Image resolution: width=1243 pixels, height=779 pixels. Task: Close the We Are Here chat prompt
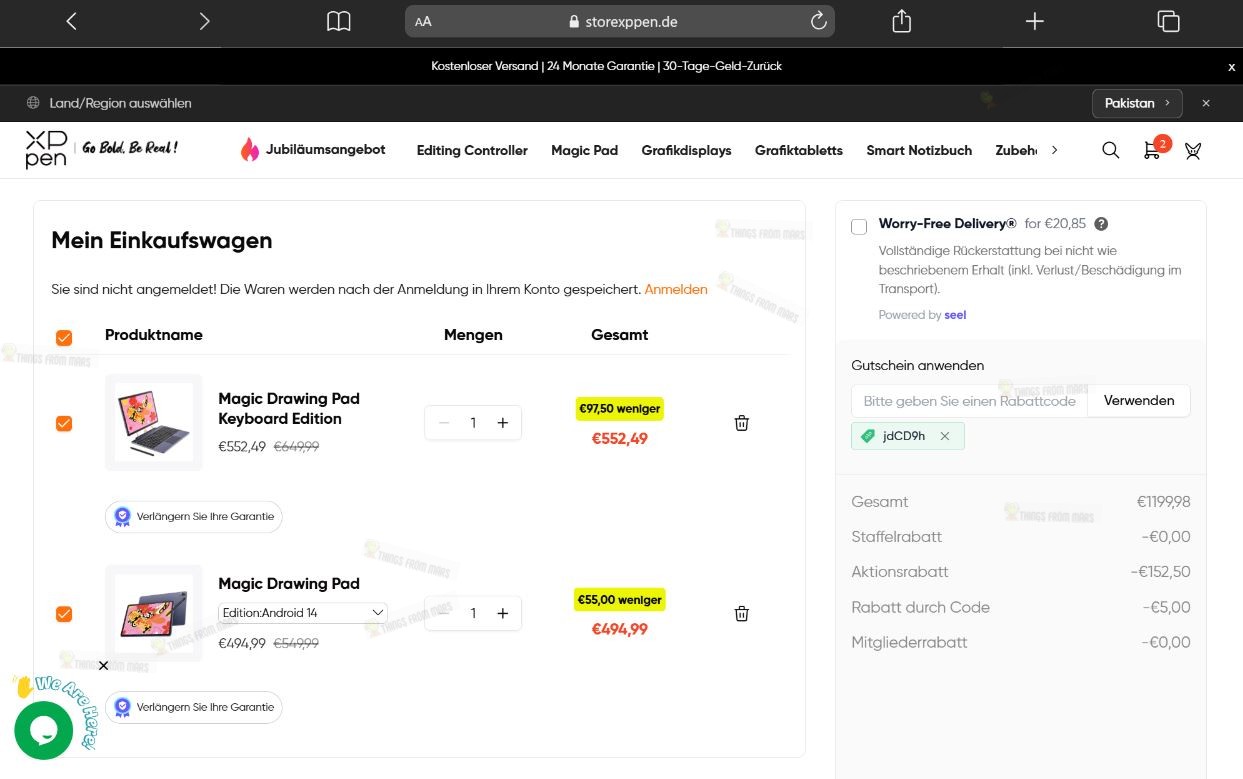pos(103,666)
